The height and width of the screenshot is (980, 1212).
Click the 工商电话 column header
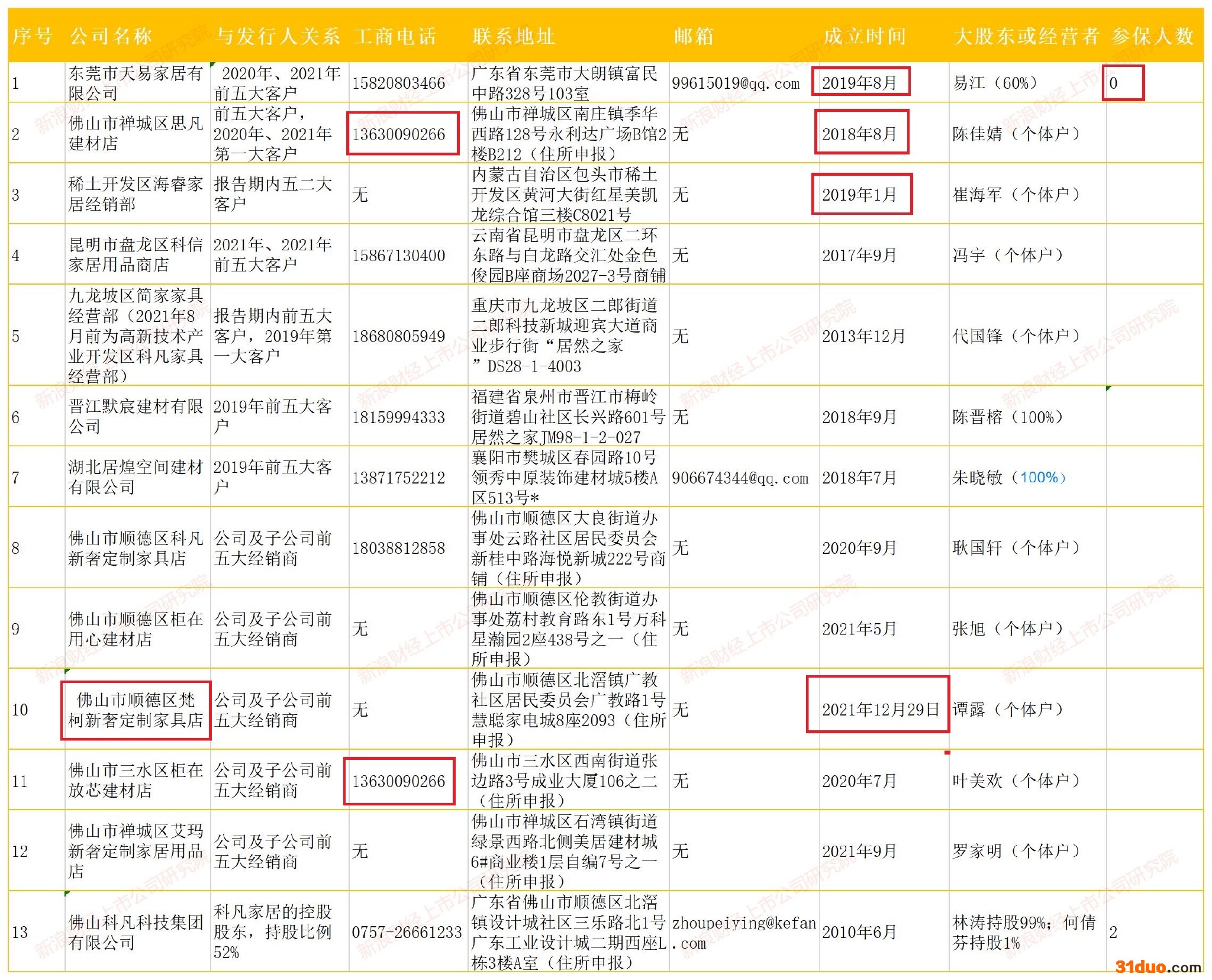395,36
